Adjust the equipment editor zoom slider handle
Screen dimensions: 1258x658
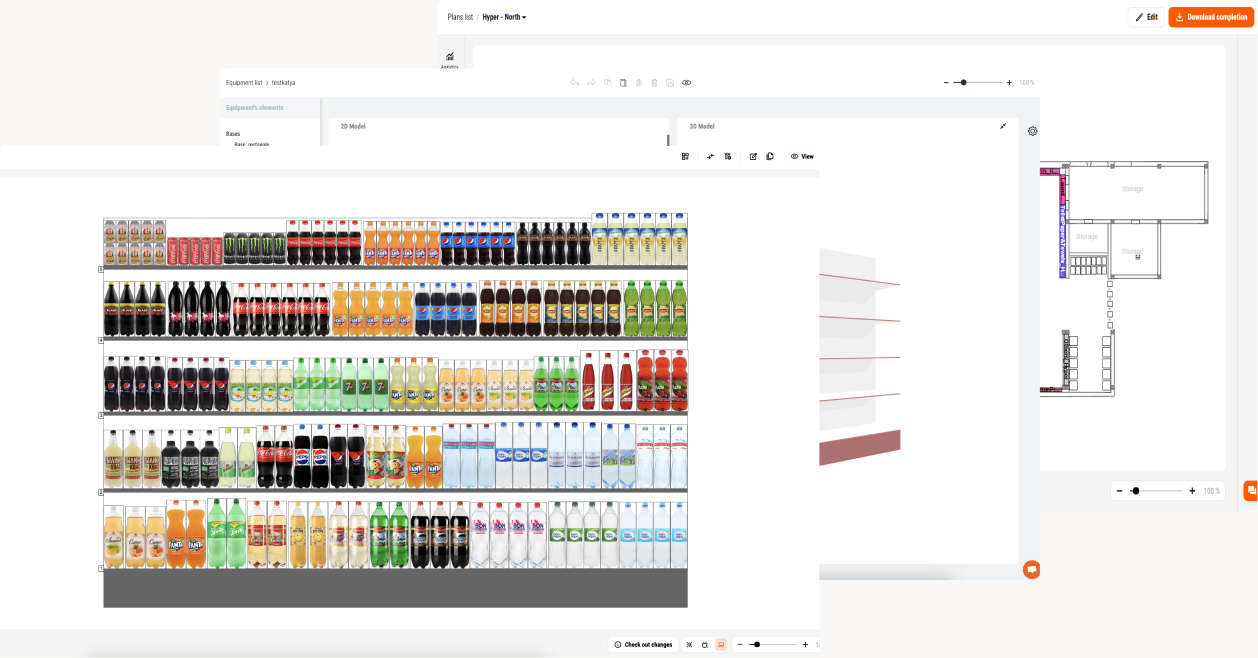(x=964, y=83)
